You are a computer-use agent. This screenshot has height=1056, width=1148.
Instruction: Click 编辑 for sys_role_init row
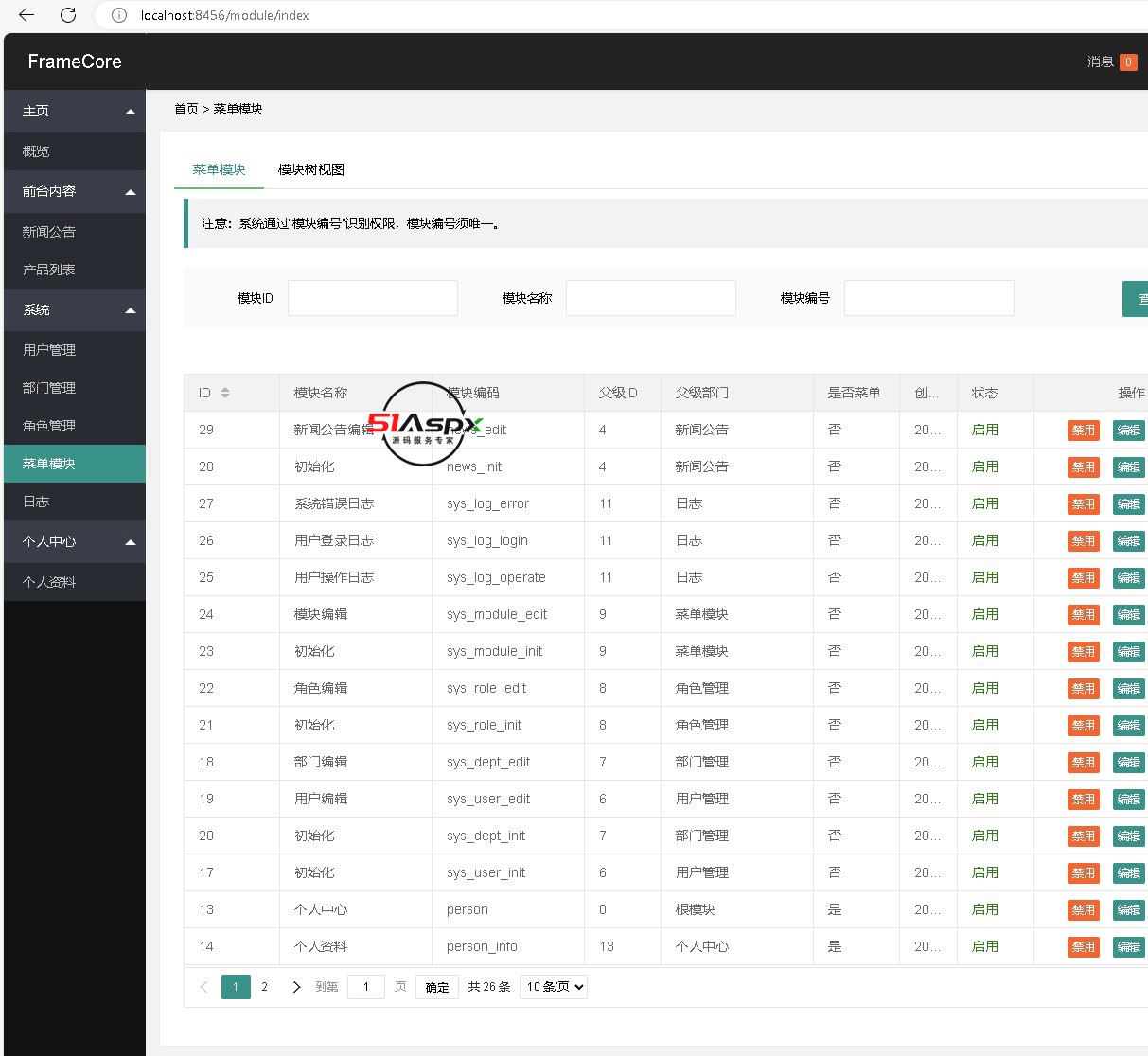[1129, 726]
